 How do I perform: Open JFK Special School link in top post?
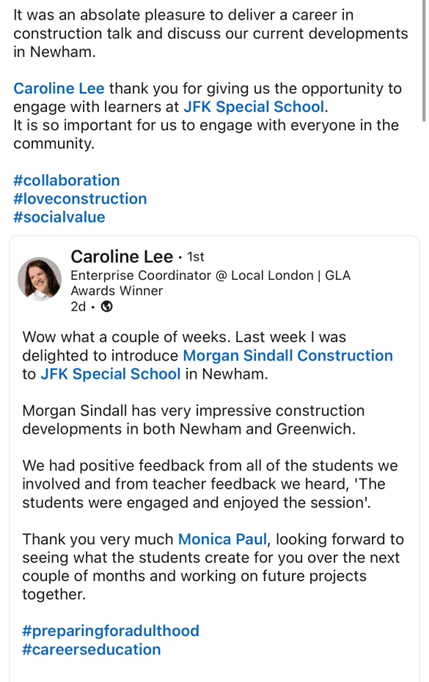[254, 107]
